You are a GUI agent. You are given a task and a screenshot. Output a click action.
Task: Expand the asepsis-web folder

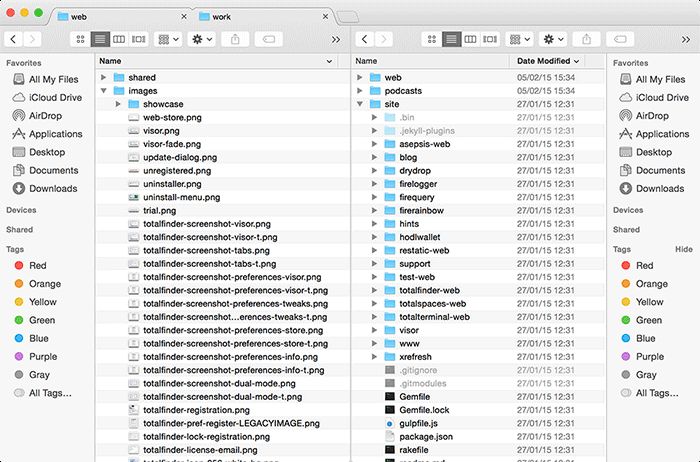374,144
